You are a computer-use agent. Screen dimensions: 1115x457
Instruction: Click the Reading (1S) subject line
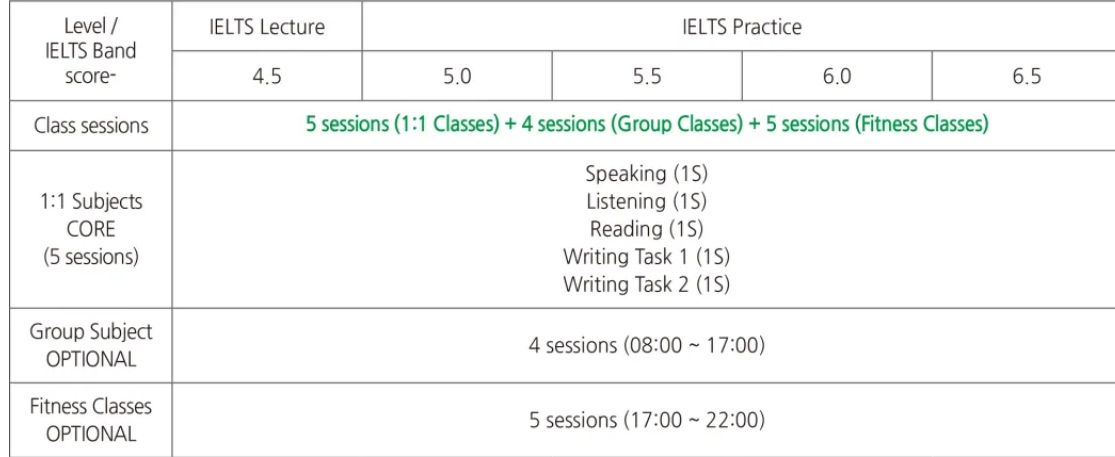pos(646,229)
